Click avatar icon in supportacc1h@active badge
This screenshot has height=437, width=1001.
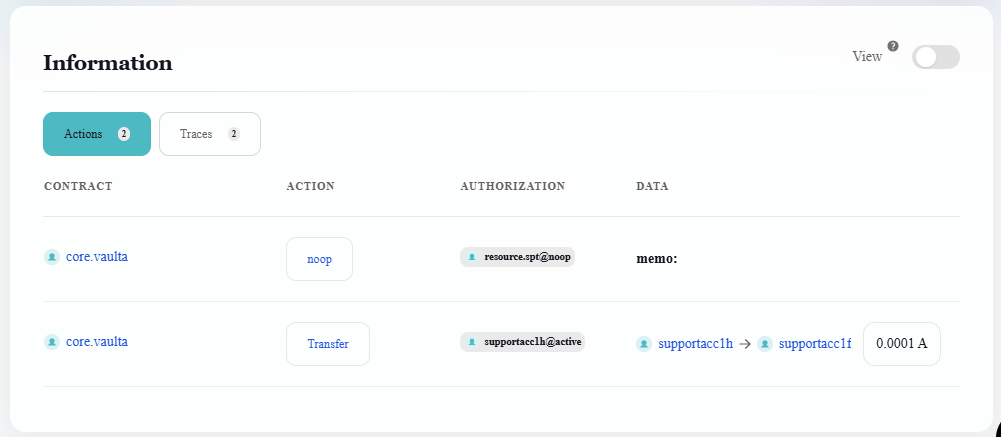click(x=472, y=342)
